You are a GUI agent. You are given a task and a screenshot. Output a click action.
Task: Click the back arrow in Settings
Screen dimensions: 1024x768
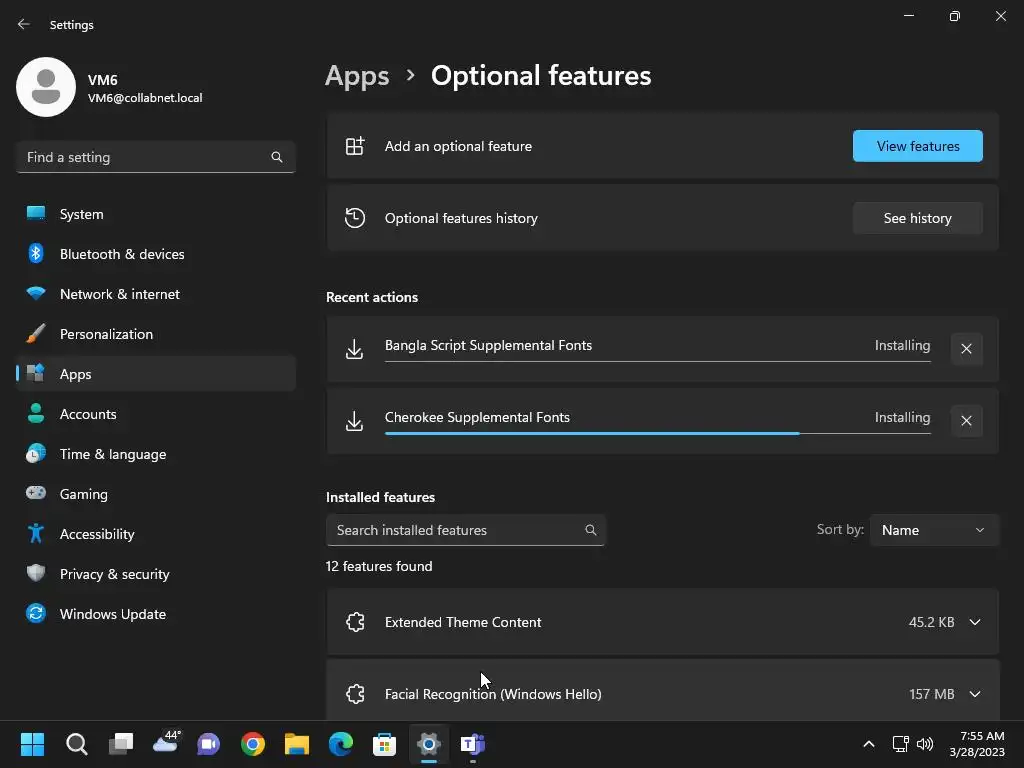click(x=24, y=25)
